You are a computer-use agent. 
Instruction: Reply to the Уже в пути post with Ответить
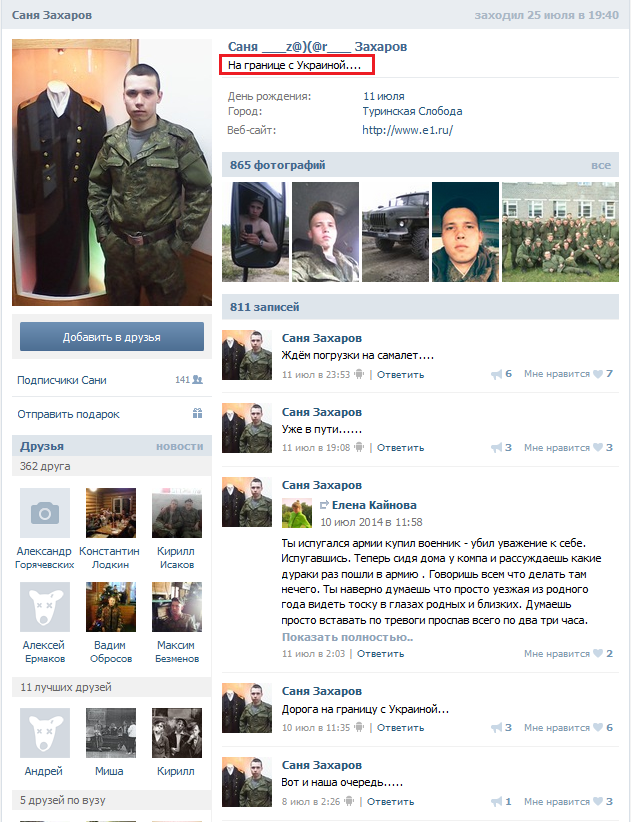click(400, 448)
